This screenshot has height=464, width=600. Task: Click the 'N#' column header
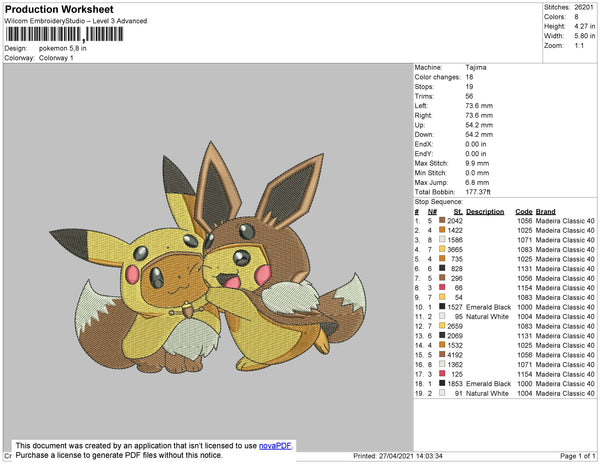[432, 212]
